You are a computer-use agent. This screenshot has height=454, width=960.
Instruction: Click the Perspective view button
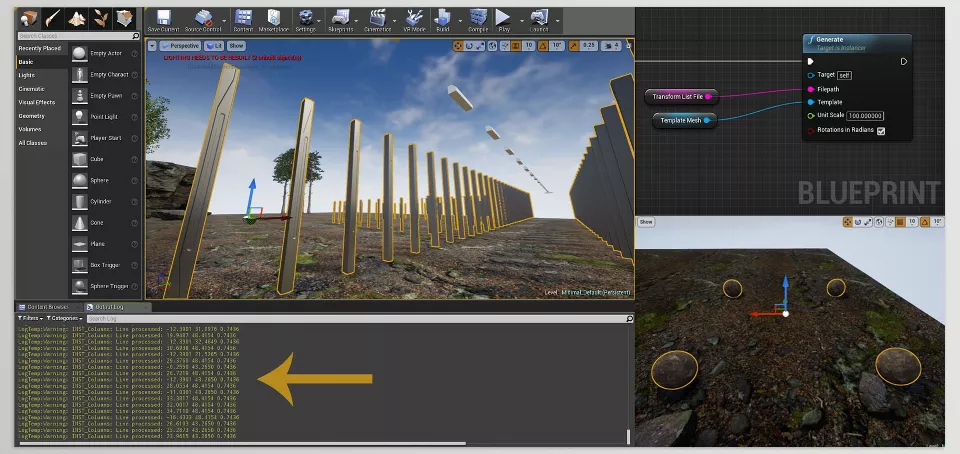(181, 46)
